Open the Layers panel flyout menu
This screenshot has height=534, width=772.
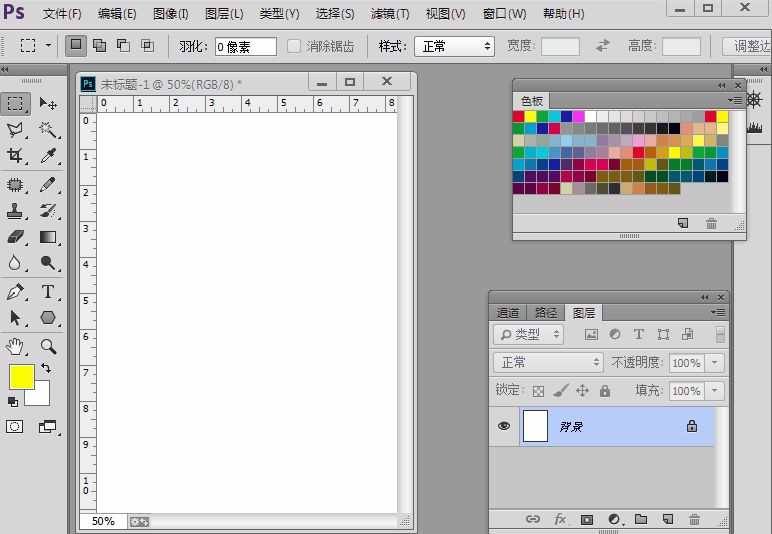pyautogui.click(x=718, y=313)
